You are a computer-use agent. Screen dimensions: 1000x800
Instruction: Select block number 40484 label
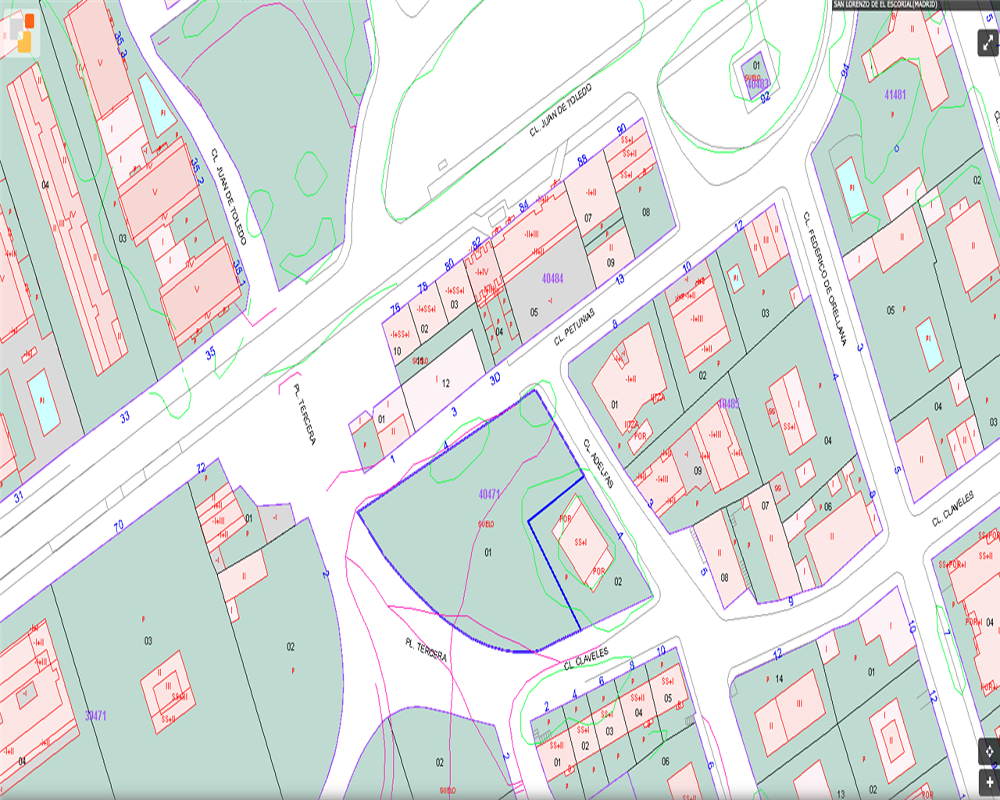[x=552, y=278]
